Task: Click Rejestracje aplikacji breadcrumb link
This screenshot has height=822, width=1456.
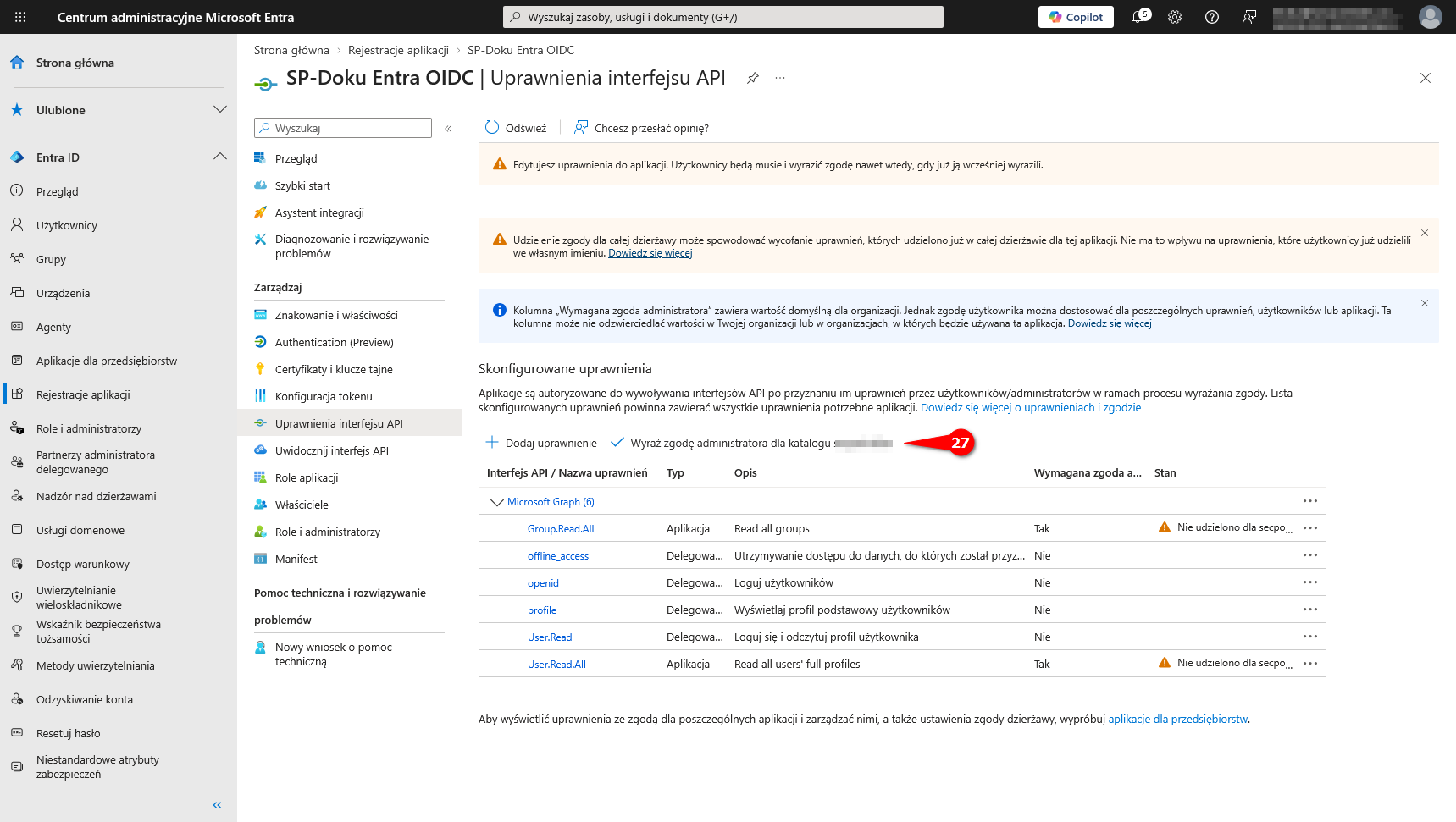Action: click(x=398, y=50)
